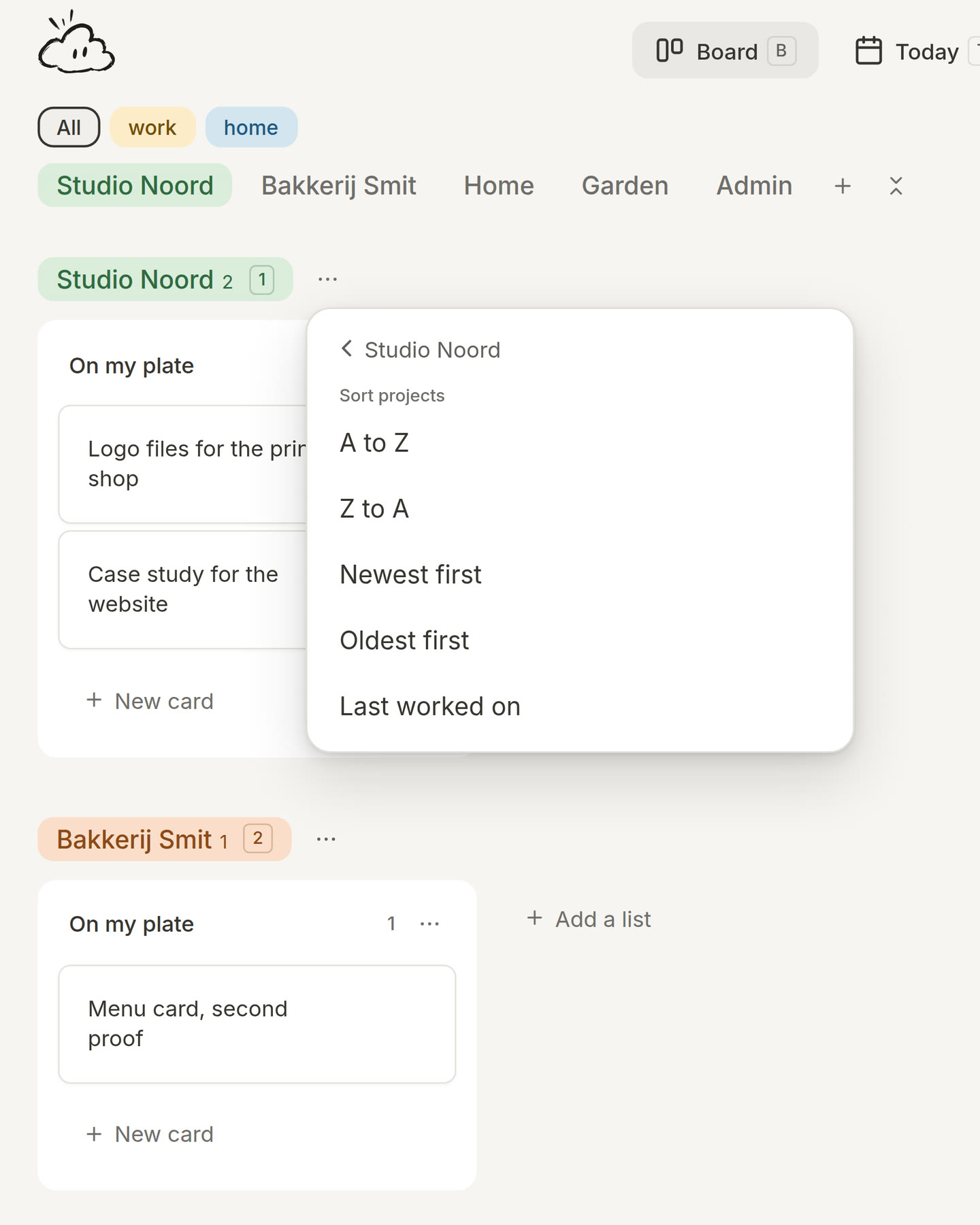Add a list to Bakkerij Smit

tap(589, 919)
